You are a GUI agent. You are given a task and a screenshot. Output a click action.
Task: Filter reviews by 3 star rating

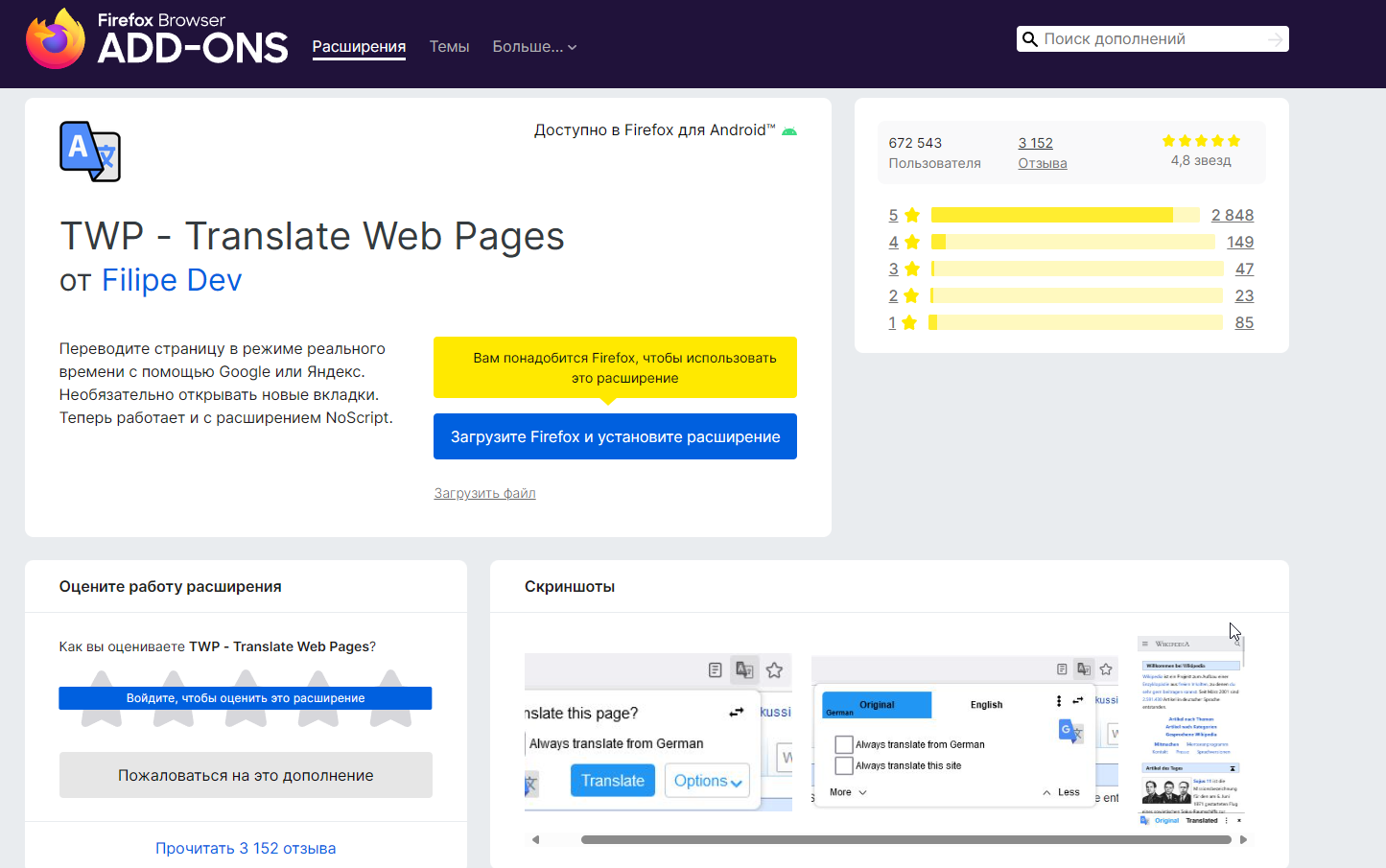(904, 269)
